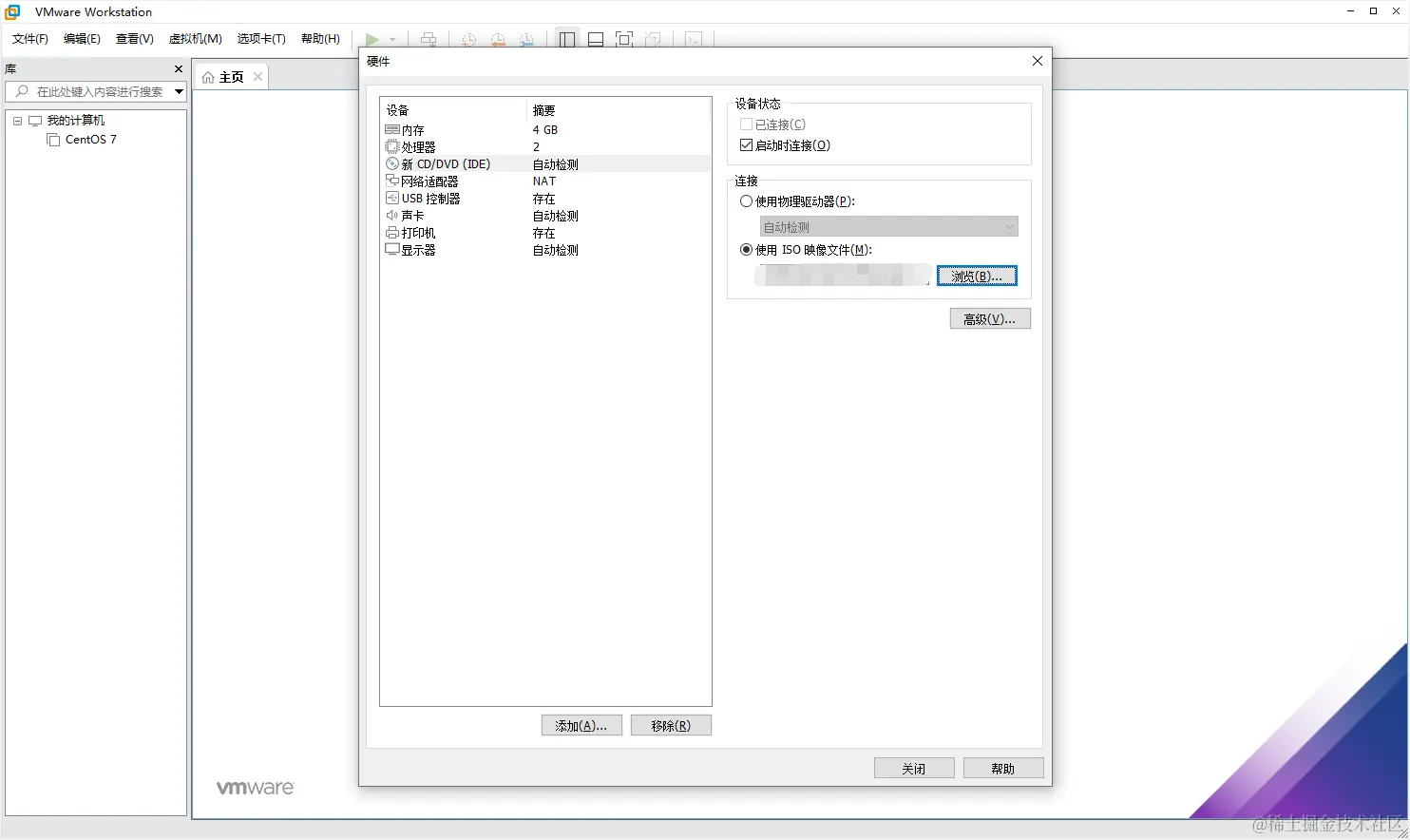
Task: Click the 4 GB memory summary value
Action: click(545, 129)
